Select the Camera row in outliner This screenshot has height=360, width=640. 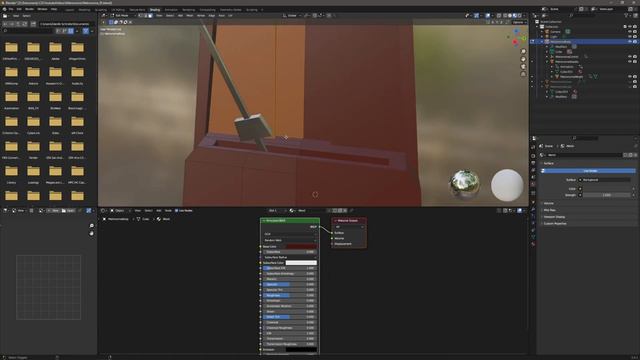coord(555,31)
